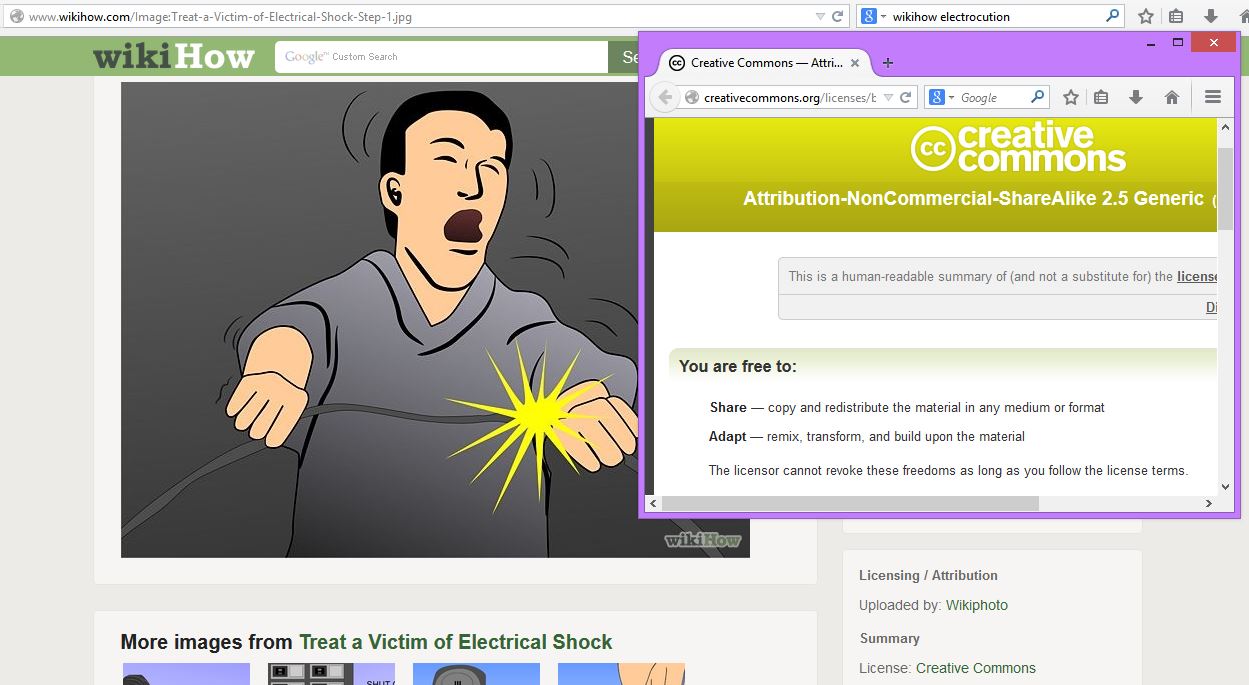Close the Creative Commons tab
The height and width of the screenshot is (685, 1249).
pyautogui.click(x=855, y=62)
